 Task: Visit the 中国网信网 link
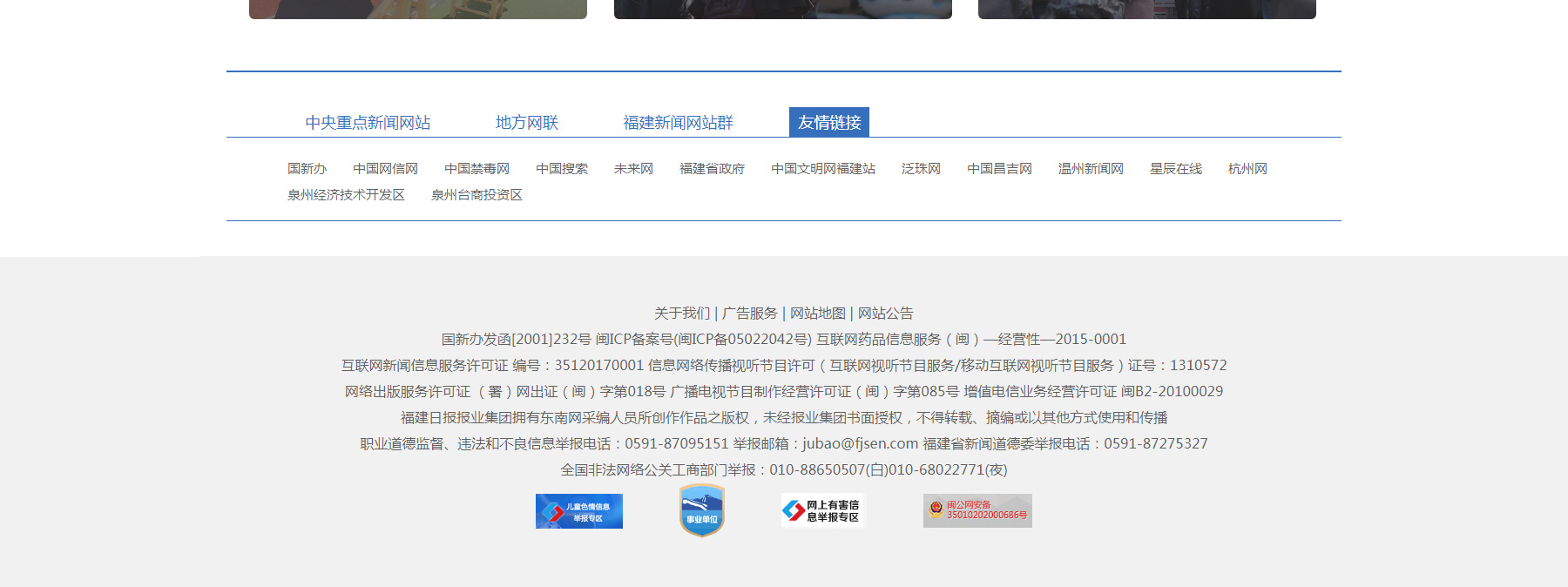coord(385,169)
